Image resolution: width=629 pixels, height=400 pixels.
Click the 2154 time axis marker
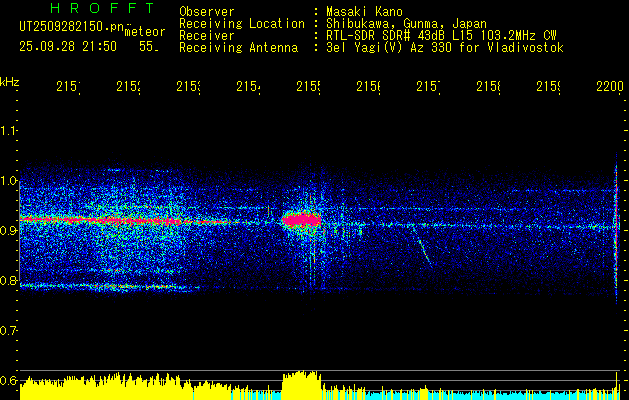[x=248, y=87]
